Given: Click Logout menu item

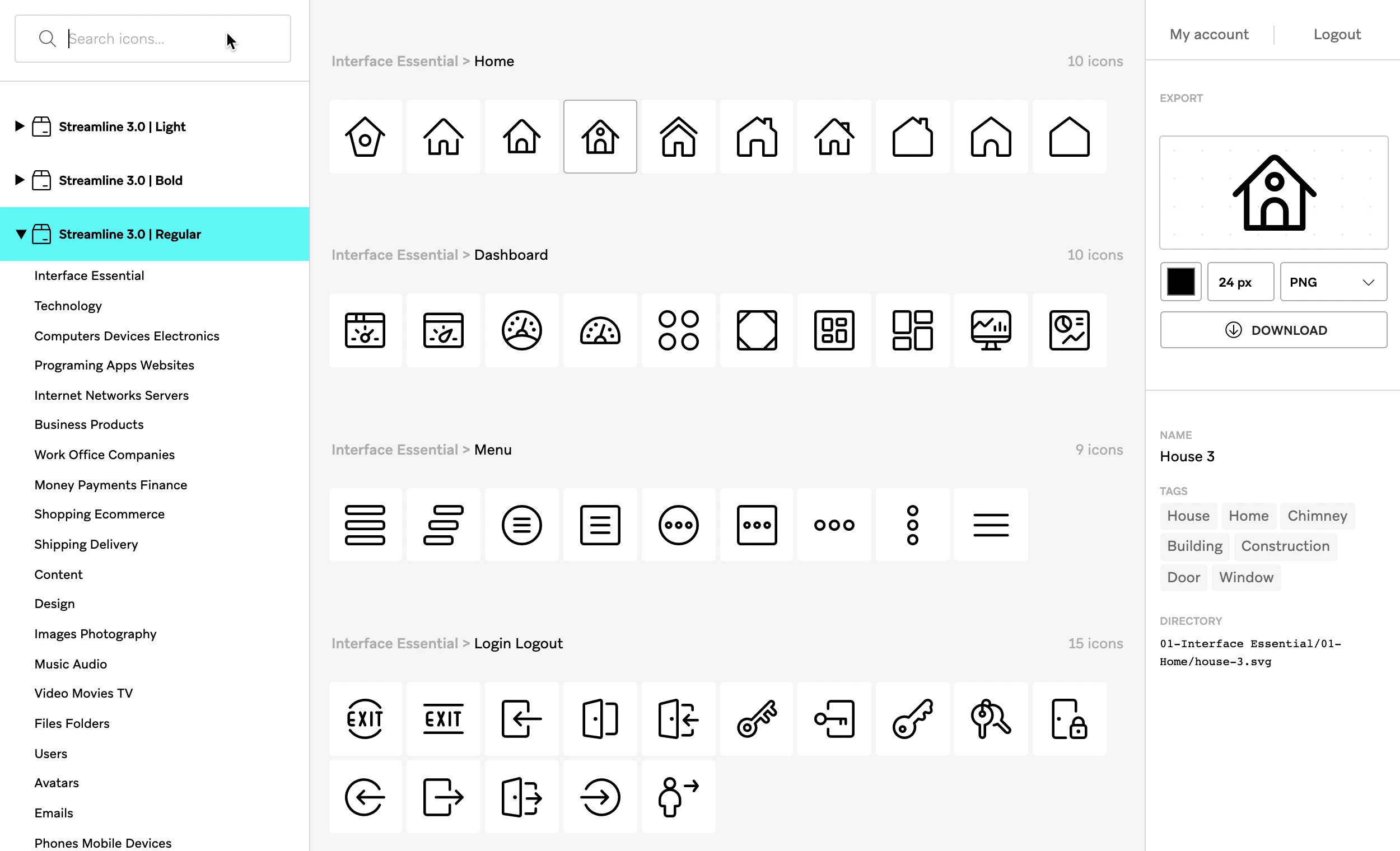Looking at the screenshot, I should point(1337,35).
